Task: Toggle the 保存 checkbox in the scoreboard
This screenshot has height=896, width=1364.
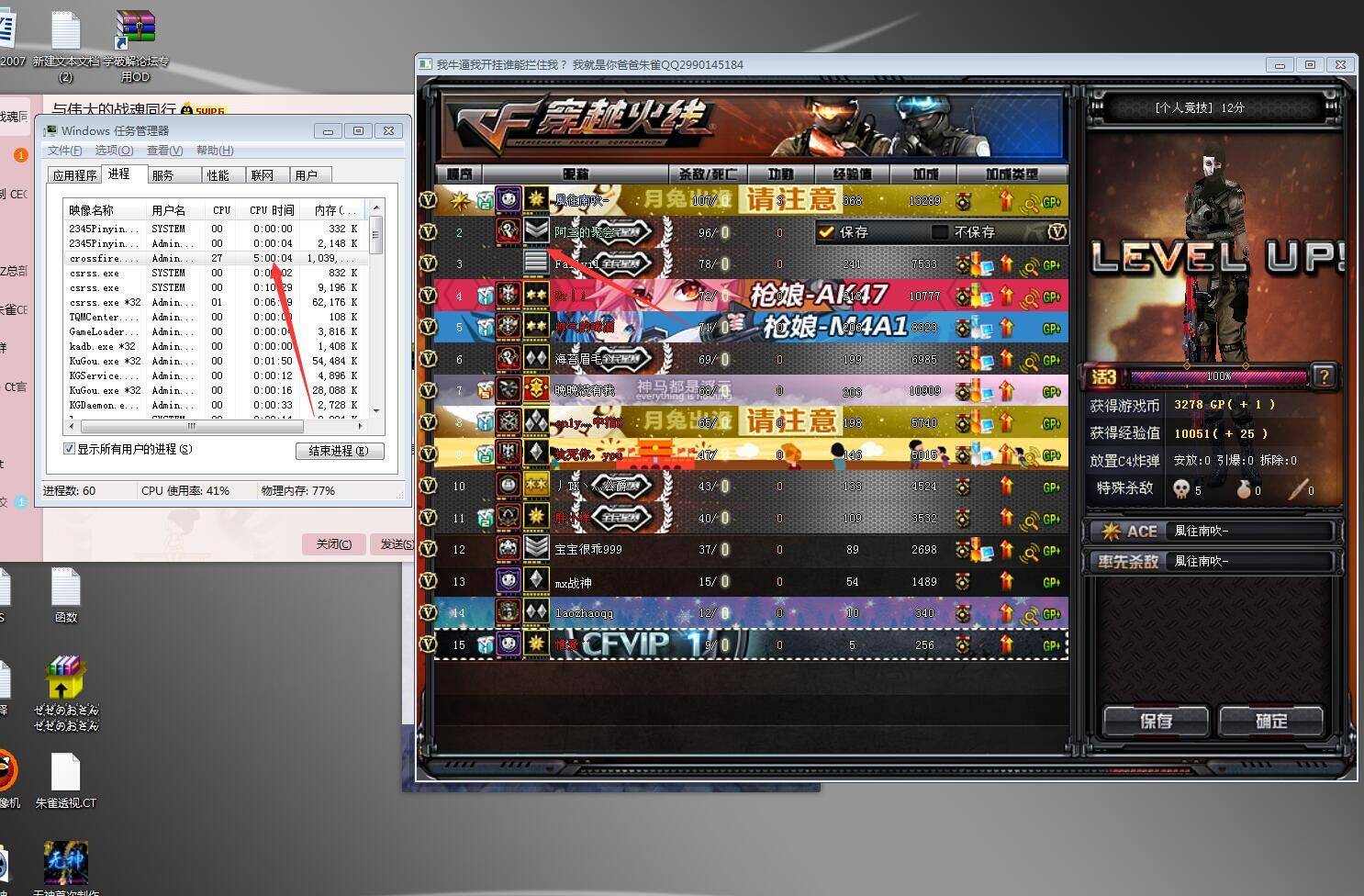Action: pos(826,232)
